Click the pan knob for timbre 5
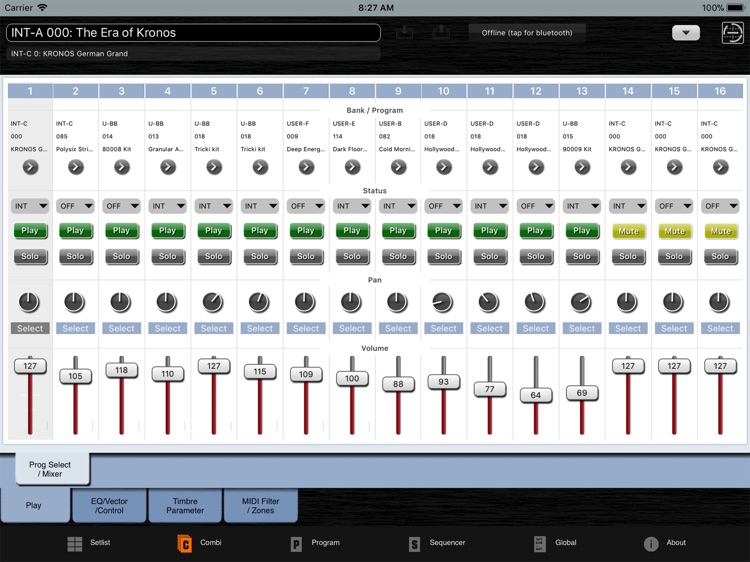Screen dimensions: 750x562 213,302
